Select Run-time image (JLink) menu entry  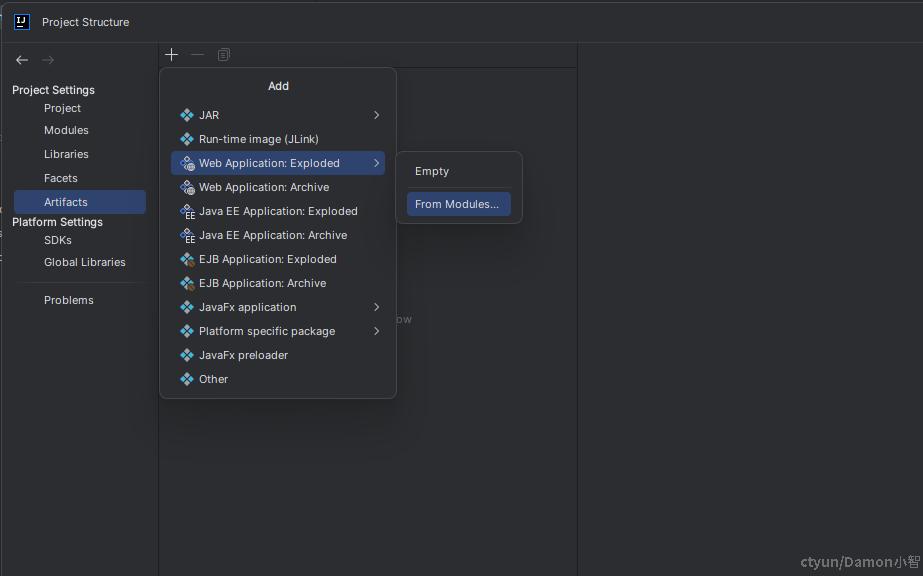point(278,139)
